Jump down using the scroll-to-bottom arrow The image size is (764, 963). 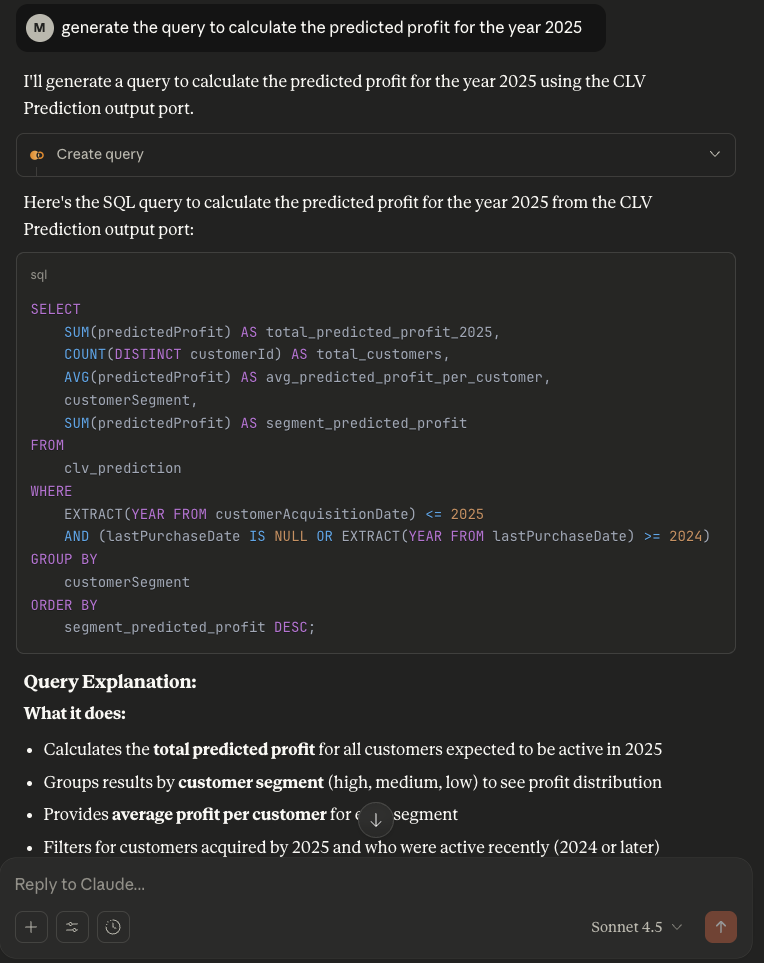pyautogui.click(x=375, y=819)
